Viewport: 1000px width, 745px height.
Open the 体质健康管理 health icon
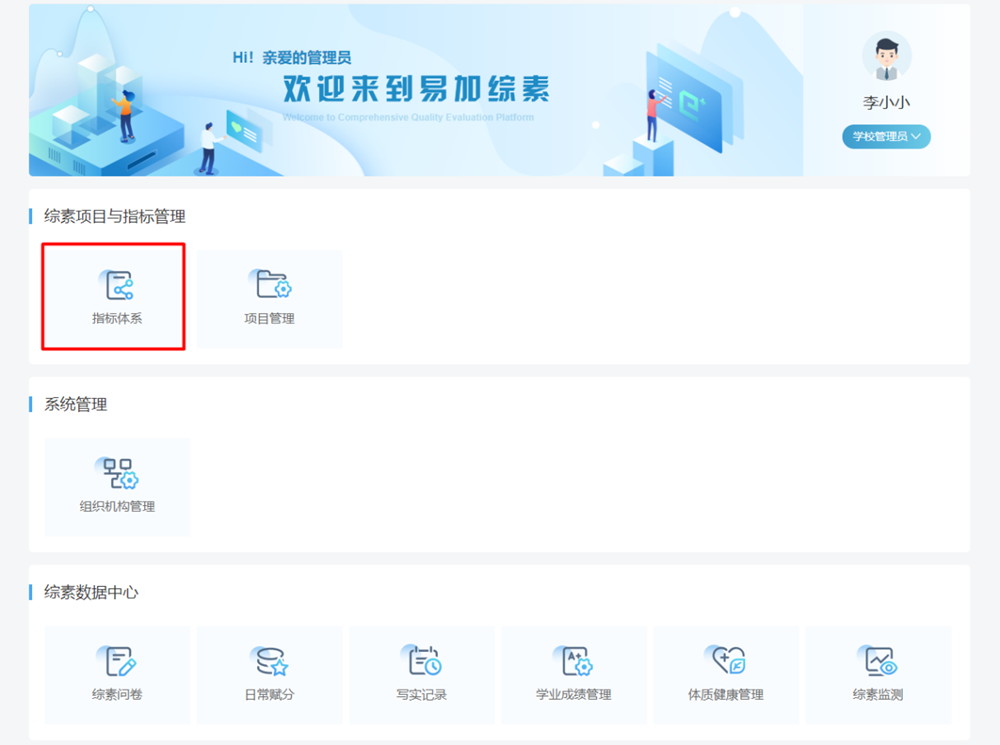tap(726, 660)
